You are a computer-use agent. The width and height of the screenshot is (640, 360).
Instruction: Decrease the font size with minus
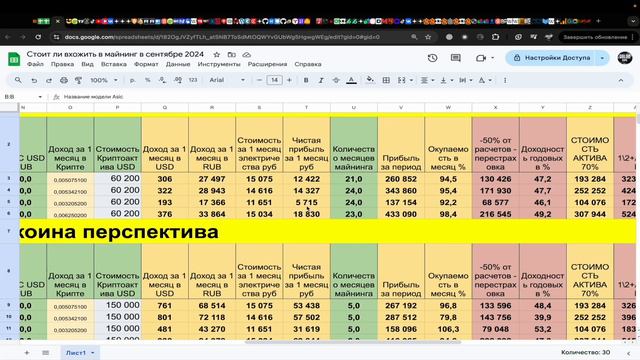[259, 80]
